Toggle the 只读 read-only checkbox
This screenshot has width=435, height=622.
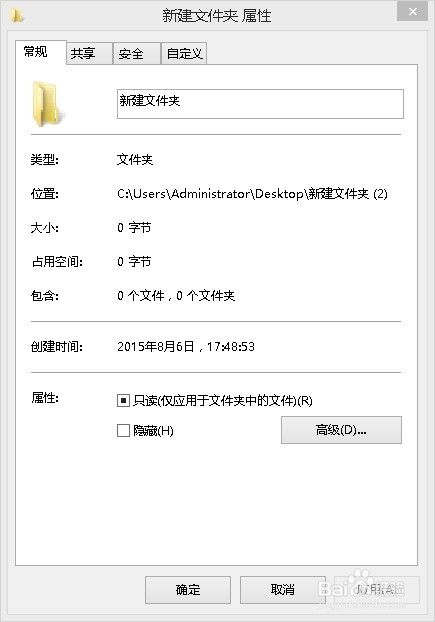pyautogui.click(x=123, y=401)
